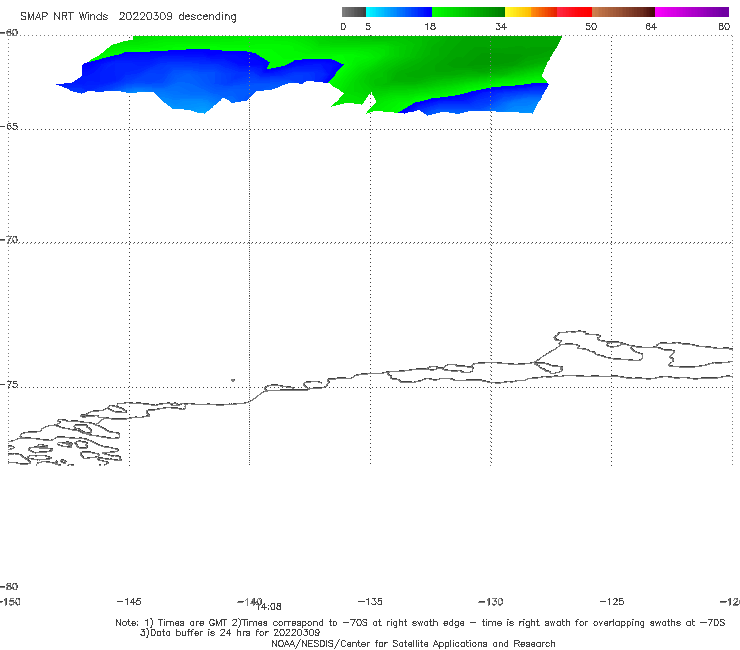This screenshot has height=650, width=740.
Task: Click the latitude label '-70'
Action: pos(9,240)
